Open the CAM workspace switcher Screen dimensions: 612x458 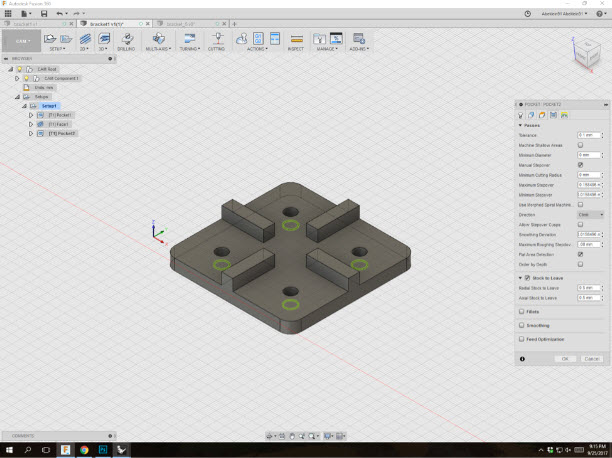tap(21, 41)
